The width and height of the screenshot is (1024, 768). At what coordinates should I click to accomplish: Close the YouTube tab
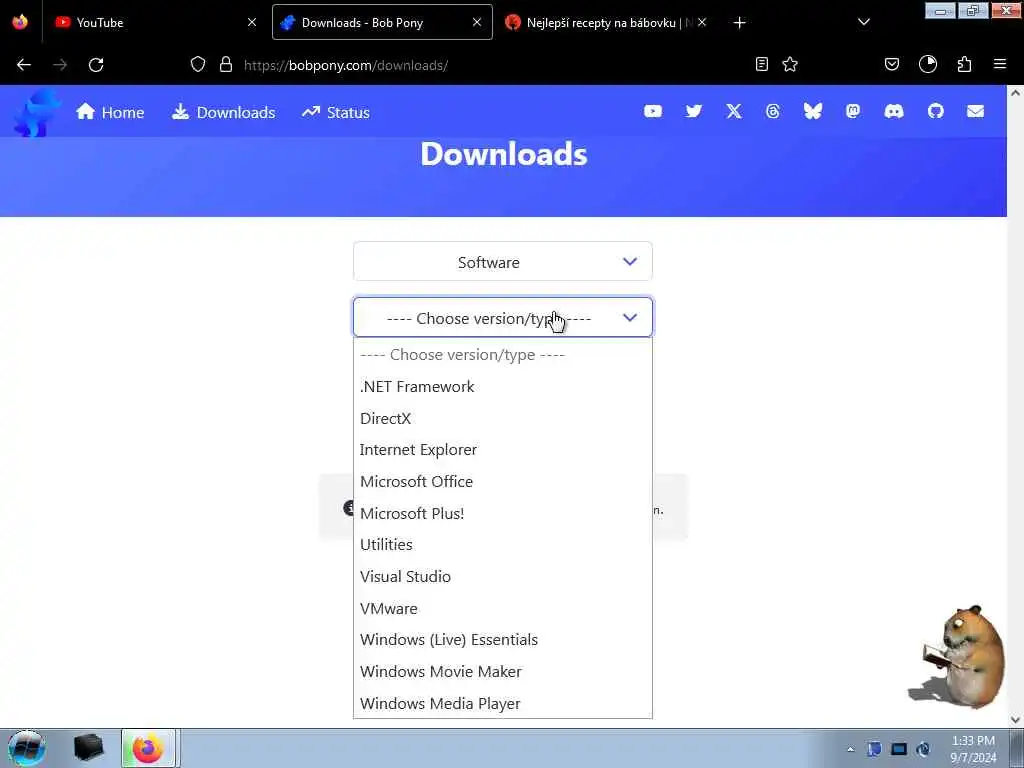pyautogui.click(x=252, y=22)
